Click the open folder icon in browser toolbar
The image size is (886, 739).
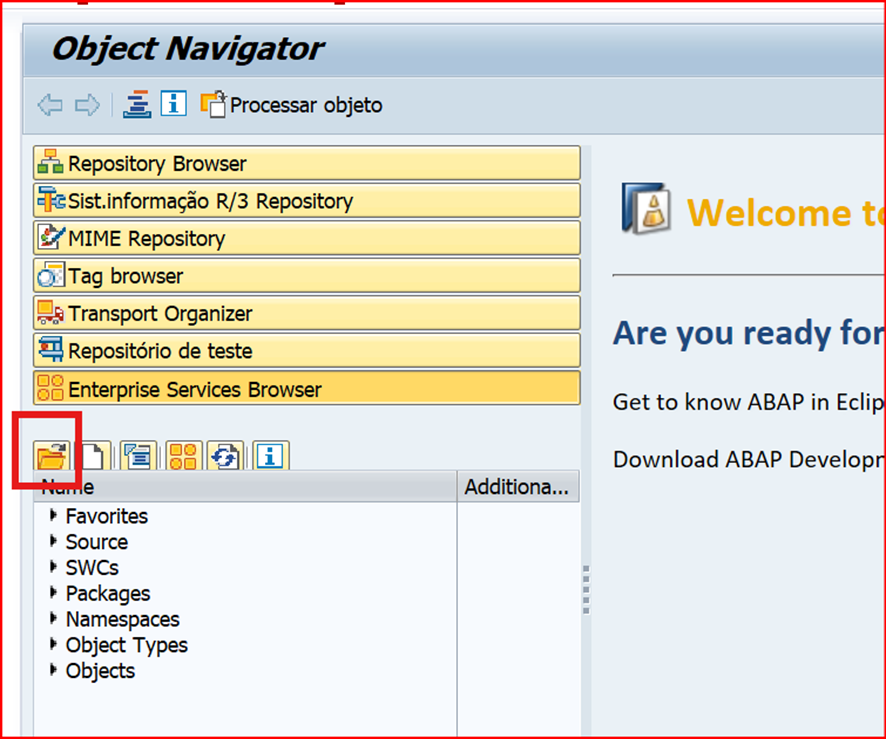pyautogui.click(x=50, y=456)
